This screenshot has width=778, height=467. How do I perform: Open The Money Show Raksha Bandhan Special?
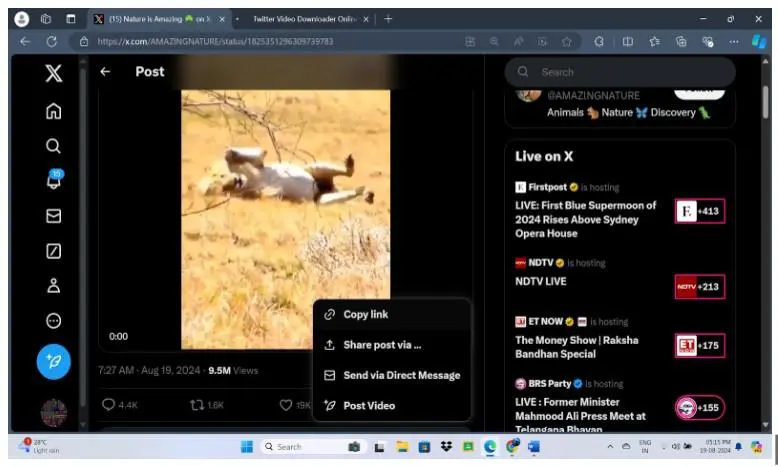pyautogui.click(x=577, y=346)
